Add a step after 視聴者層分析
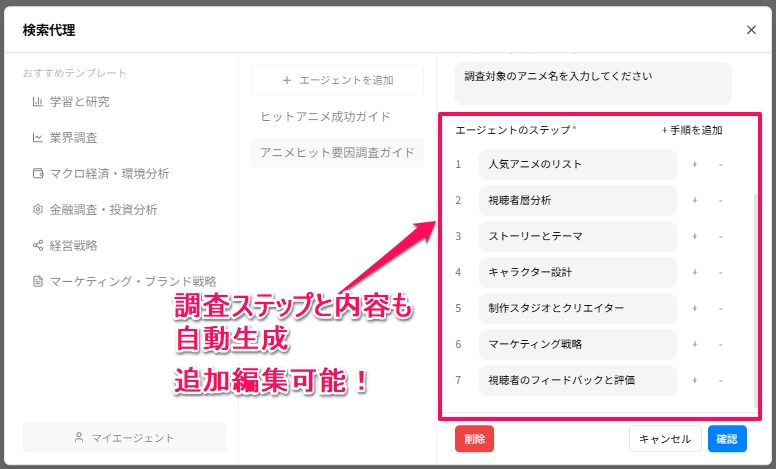 pos(694,200)
